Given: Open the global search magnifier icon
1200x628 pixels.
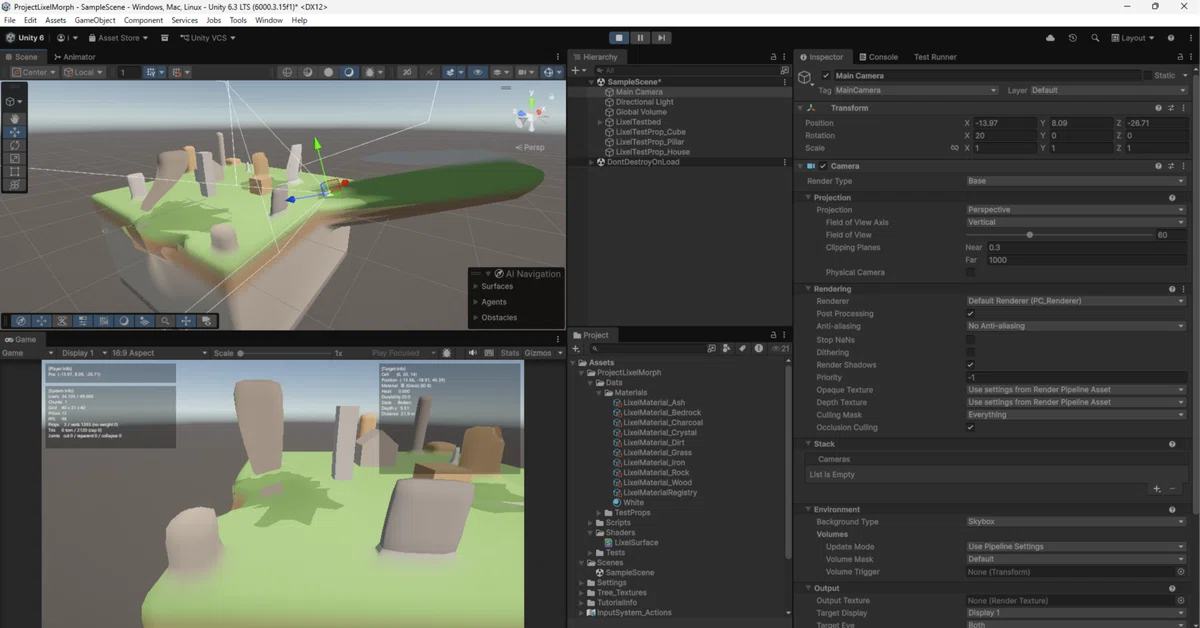Looking at the screenshot, I should [x=1096, y=38].
